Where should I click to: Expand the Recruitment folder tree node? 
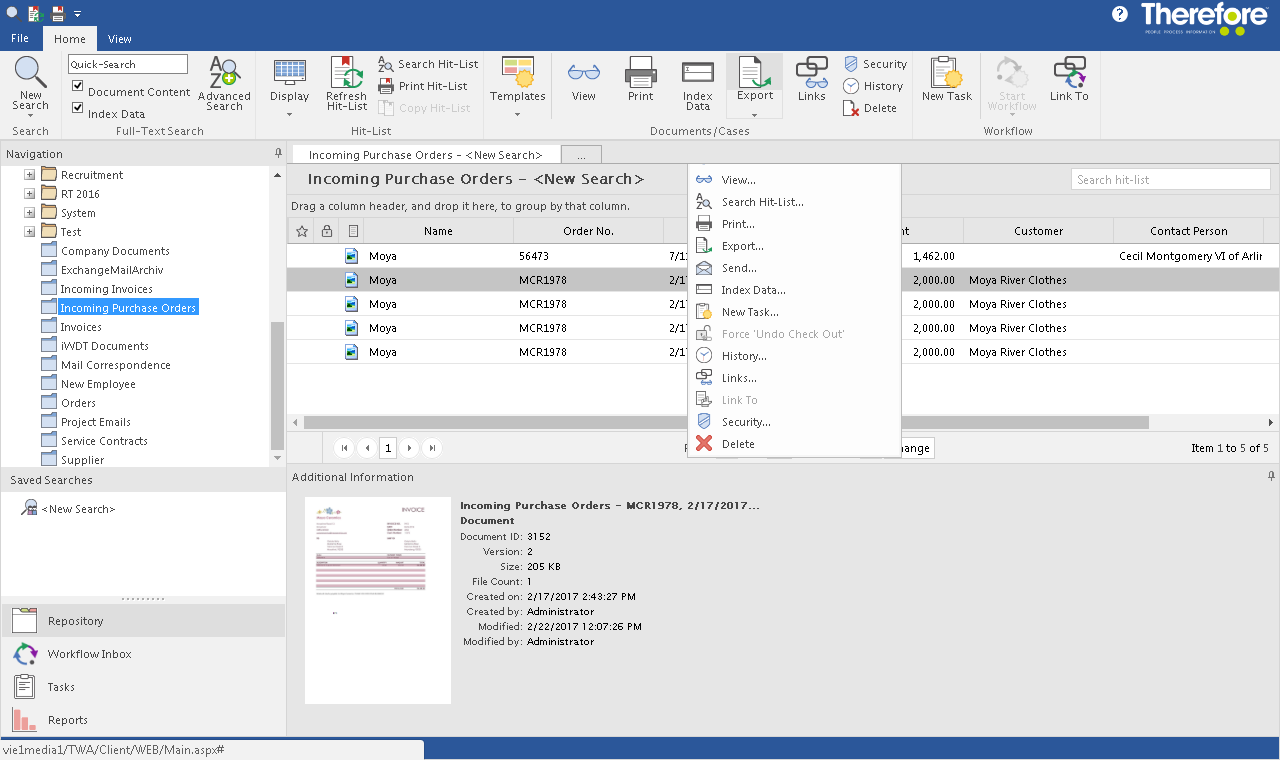point(30,175)
